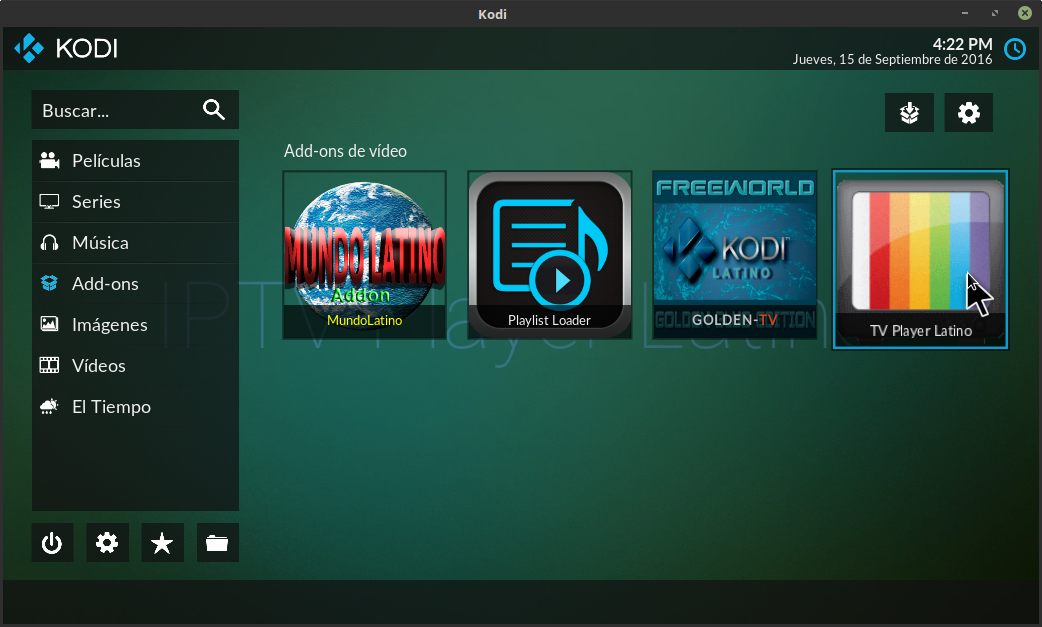Click the movie camera icon beside Películas
The width and height of the screenshot is (1042, 627).
click(49, 161)
